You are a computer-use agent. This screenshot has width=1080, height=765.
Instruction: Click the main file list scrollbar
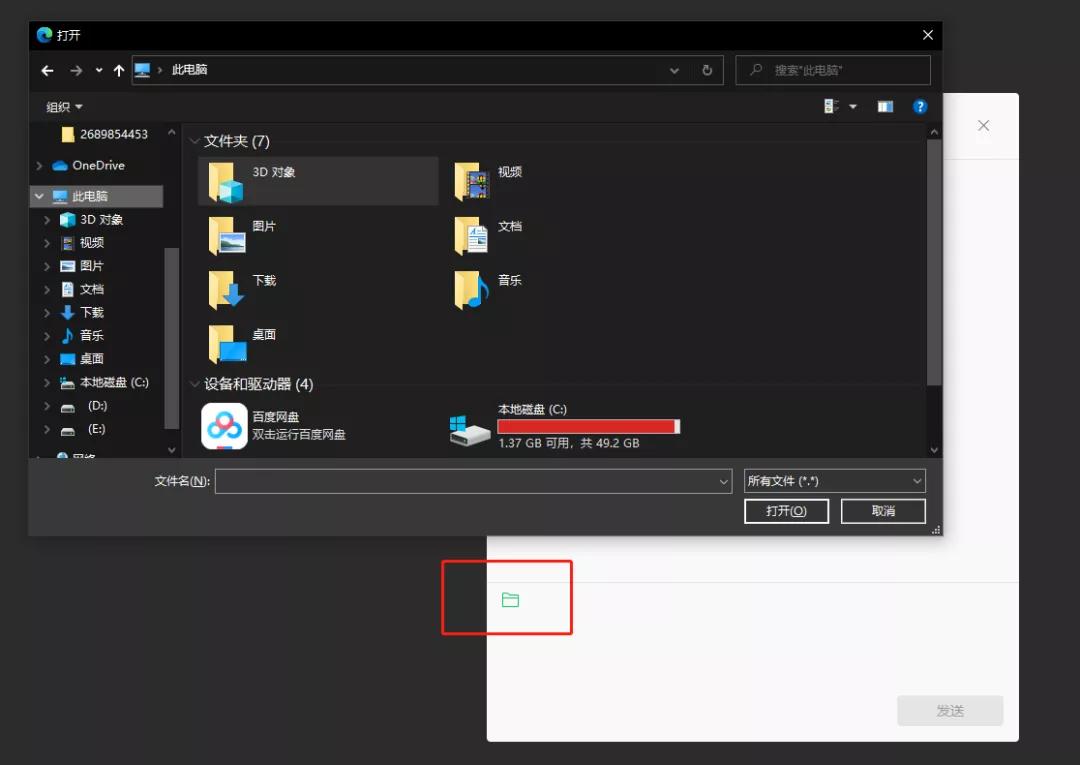pyautogui.click(x=934, y=262)
